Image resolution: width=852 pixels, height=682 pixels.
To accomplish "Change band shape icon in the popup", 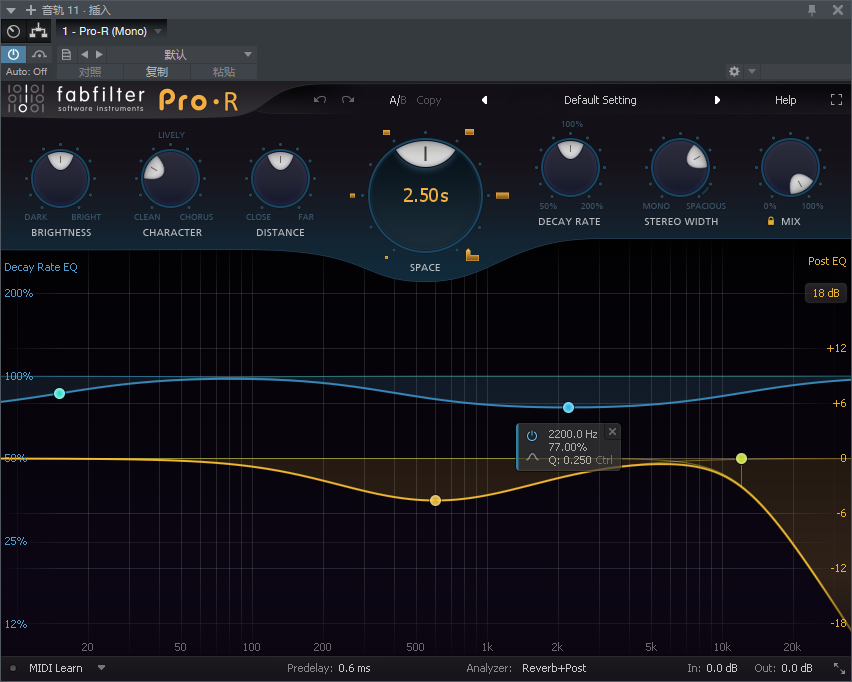I will [532, 458].
